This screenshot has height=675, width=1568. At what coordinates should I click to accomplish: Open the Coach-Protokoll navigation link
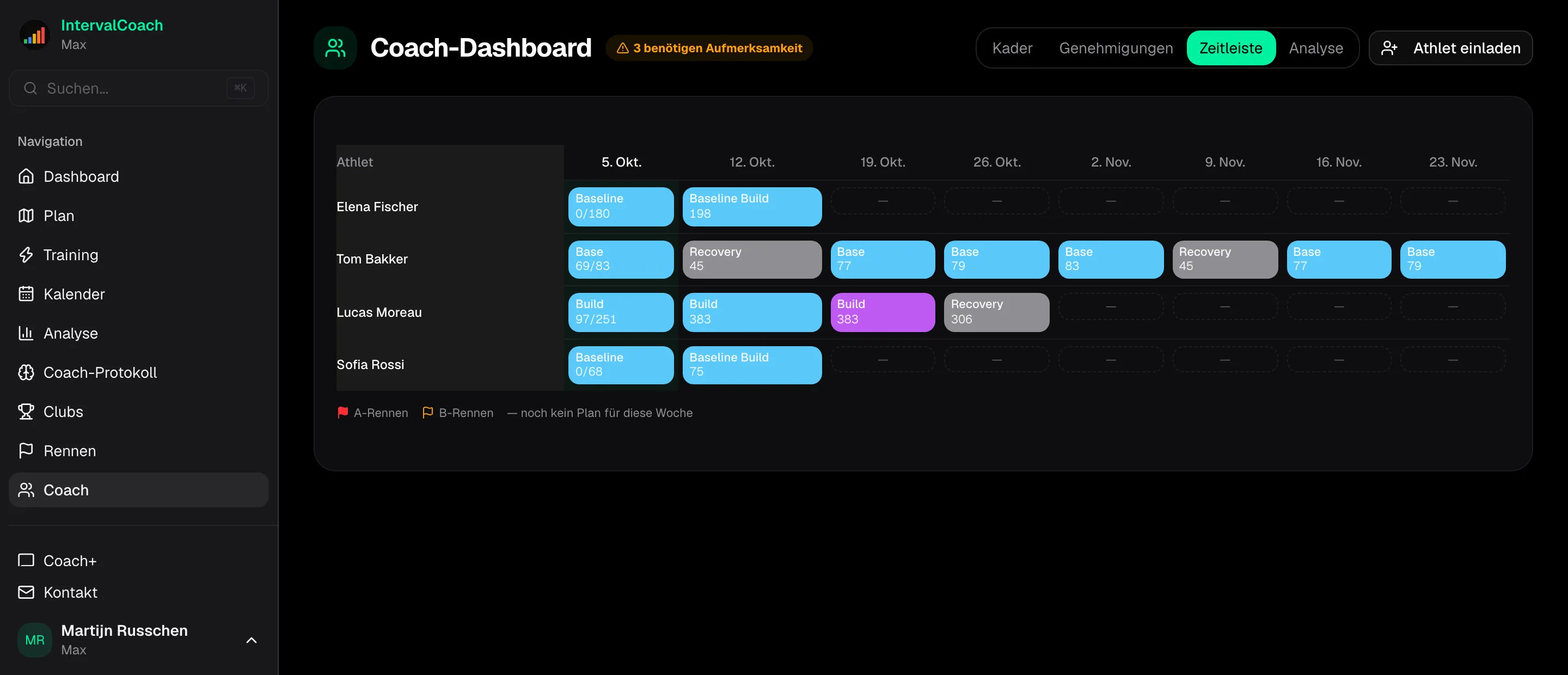click(139, 372)
